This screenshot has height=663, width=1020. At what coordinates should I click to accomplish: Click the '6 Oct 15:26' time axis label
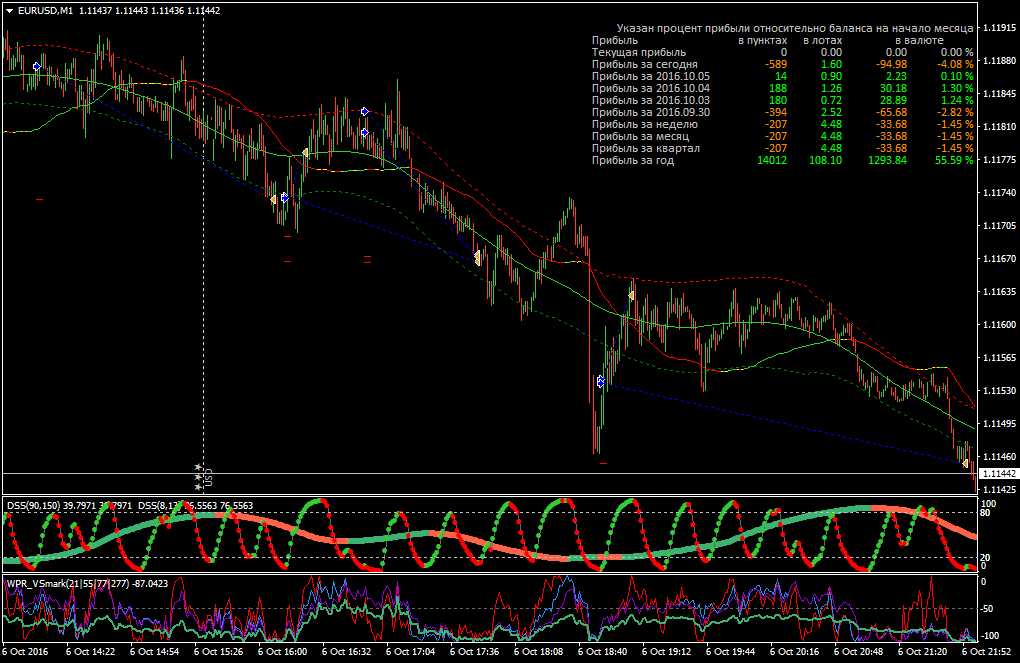click(219, 651)
